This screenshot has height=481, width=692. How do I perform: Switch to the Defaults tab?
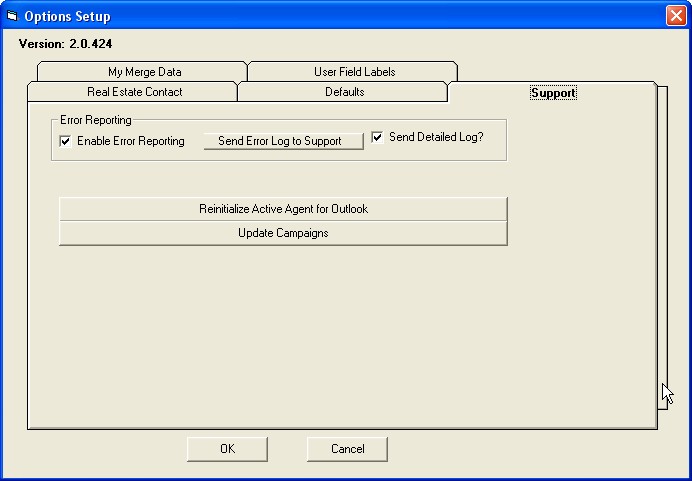tap(343, 92)
